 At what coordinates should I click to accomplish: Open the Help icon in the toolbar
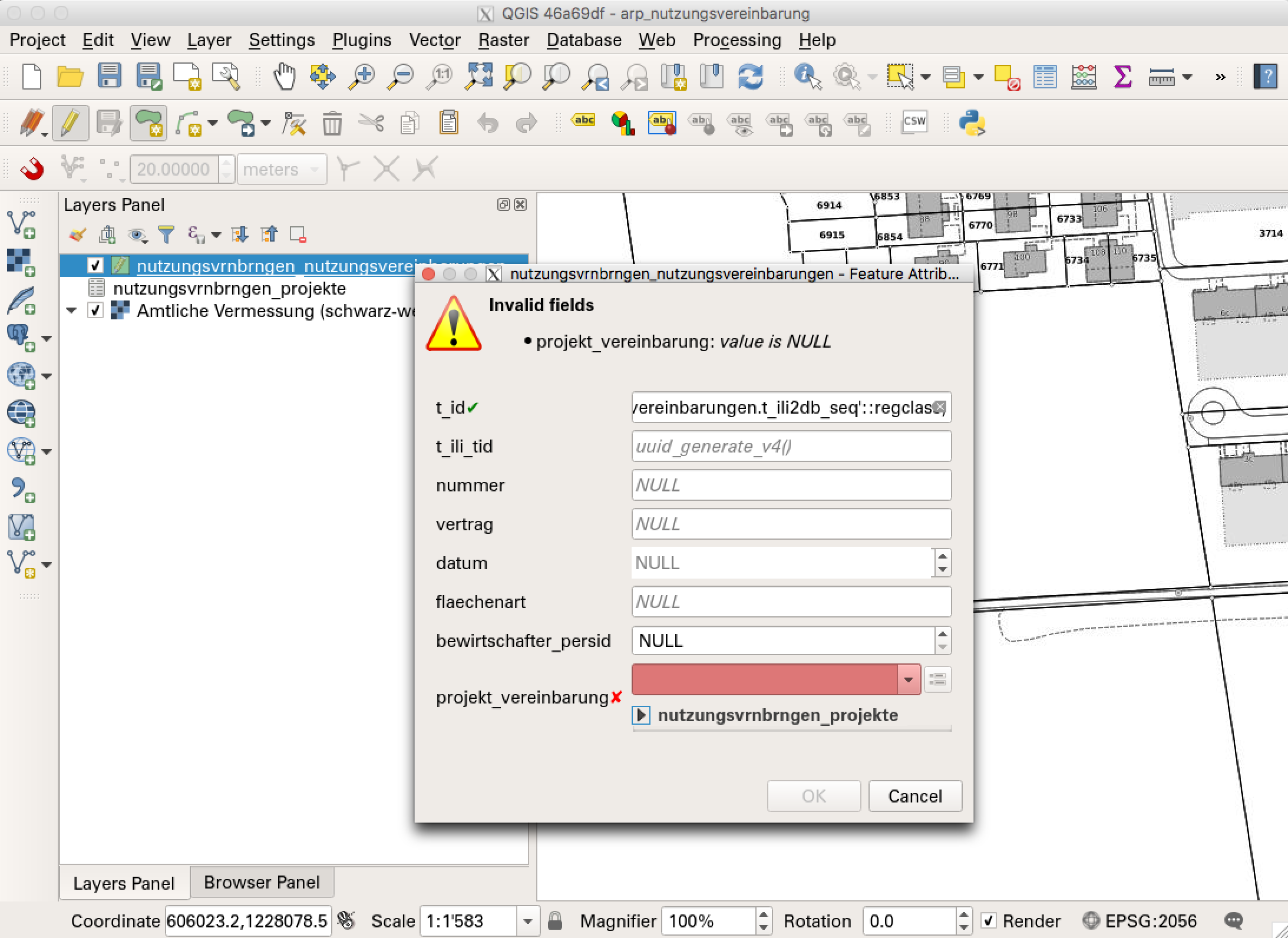[1265, 77]
